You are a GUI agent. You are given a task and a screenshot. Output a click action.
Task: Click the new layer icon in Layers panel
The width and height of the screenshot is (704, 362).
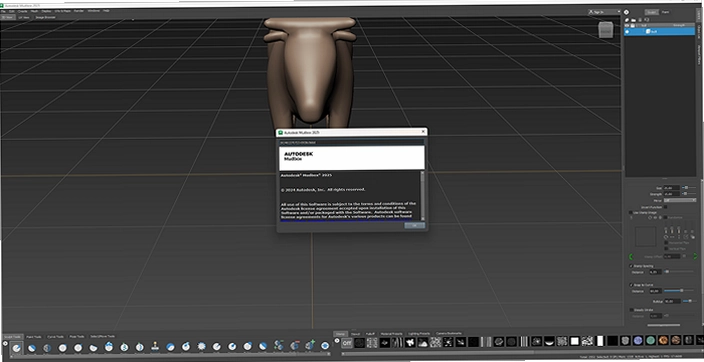(627, 20)
